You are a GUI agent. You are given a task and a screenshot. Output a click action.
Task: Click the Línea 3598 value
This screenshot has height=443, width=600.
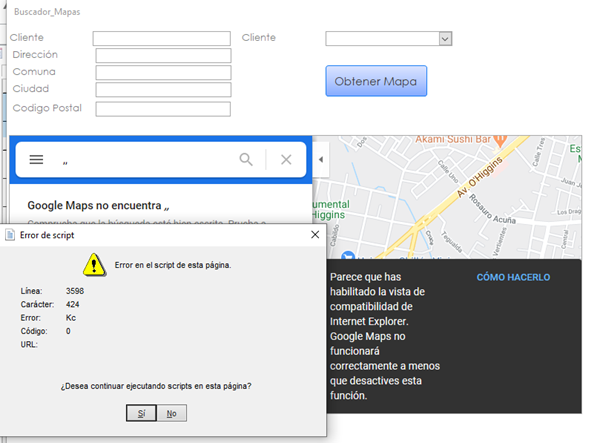point(75,291)
